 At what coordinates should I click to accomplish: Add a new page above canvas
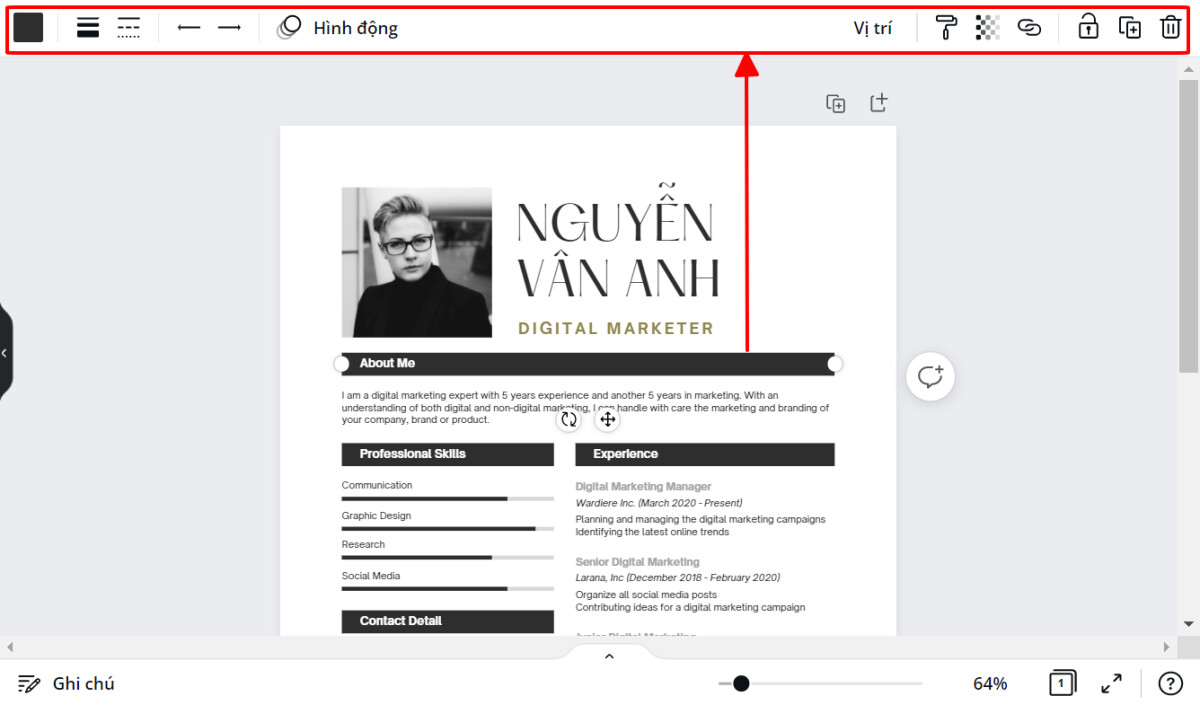pos(878,103)
